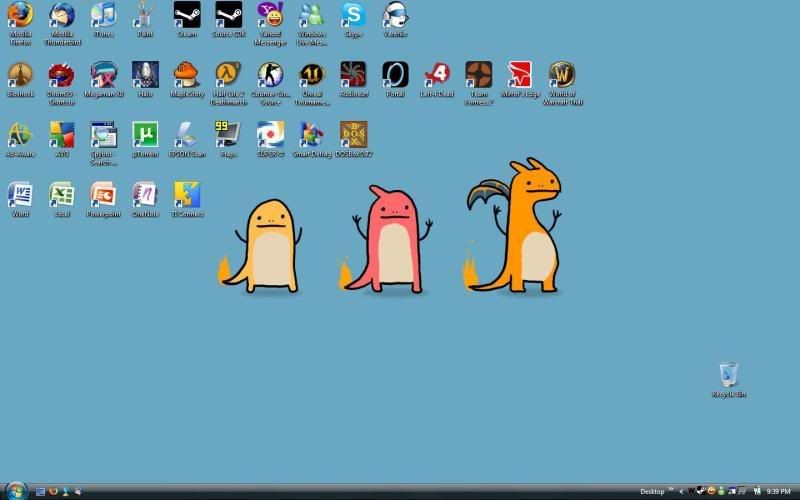Launch Mozilla Thunderbird from the desktop
Viewport: 800px width, 500px height.
pos(62,23)
